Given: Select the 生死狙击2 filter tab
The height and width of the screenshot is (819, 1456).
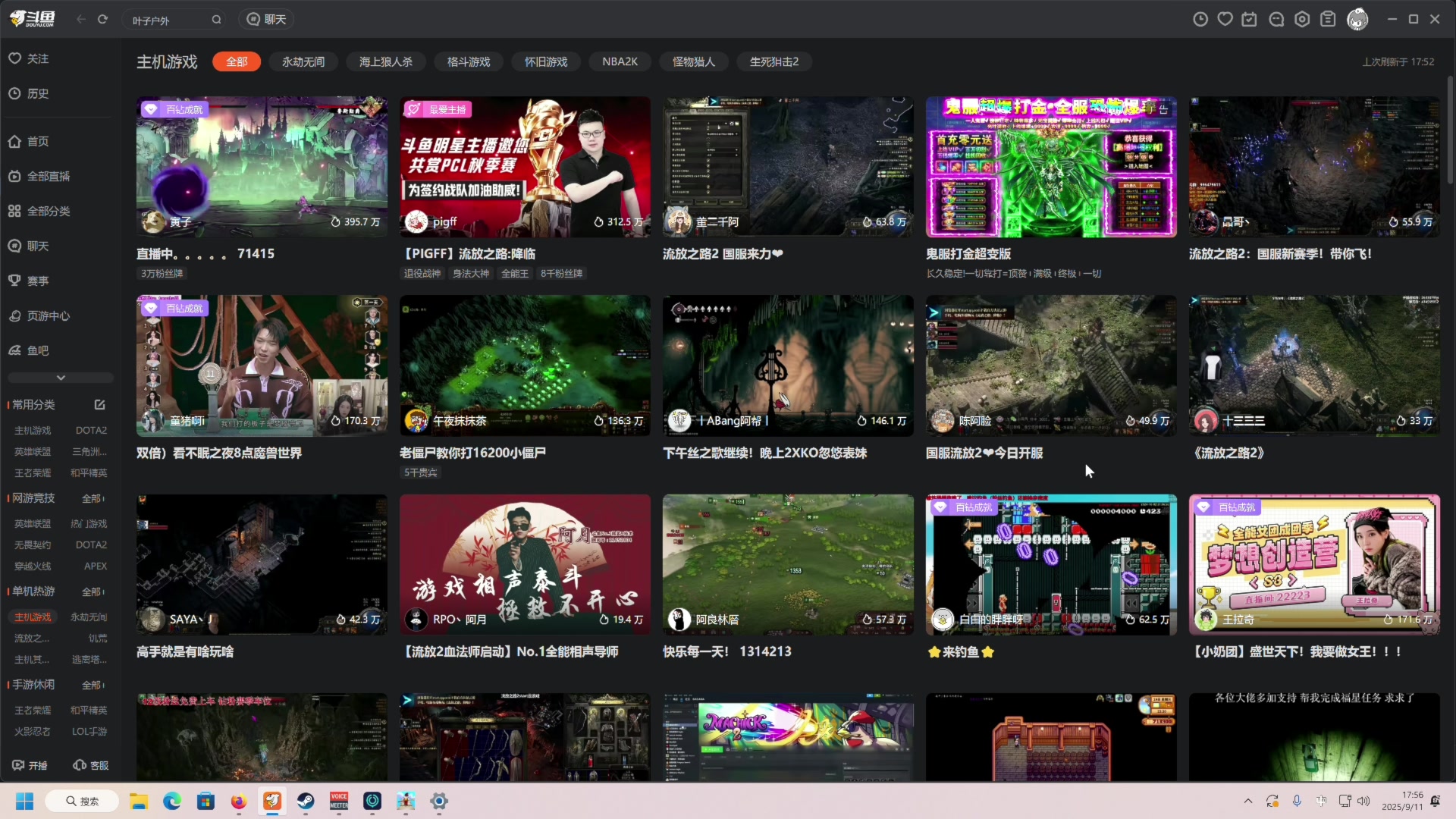Looking at the screenshot, I should click(774, 61).
